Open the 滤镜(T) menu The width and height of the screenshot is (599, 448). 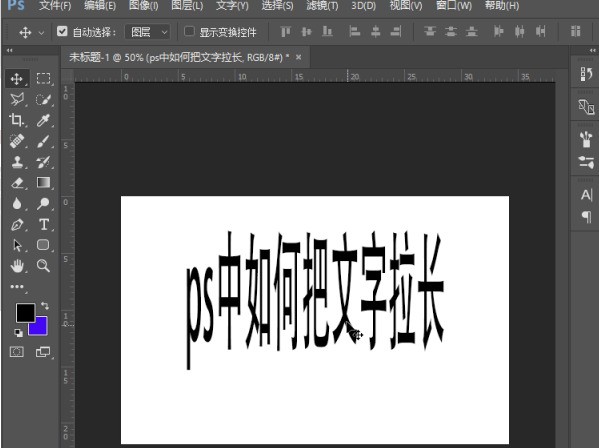(x=322, y=6)
